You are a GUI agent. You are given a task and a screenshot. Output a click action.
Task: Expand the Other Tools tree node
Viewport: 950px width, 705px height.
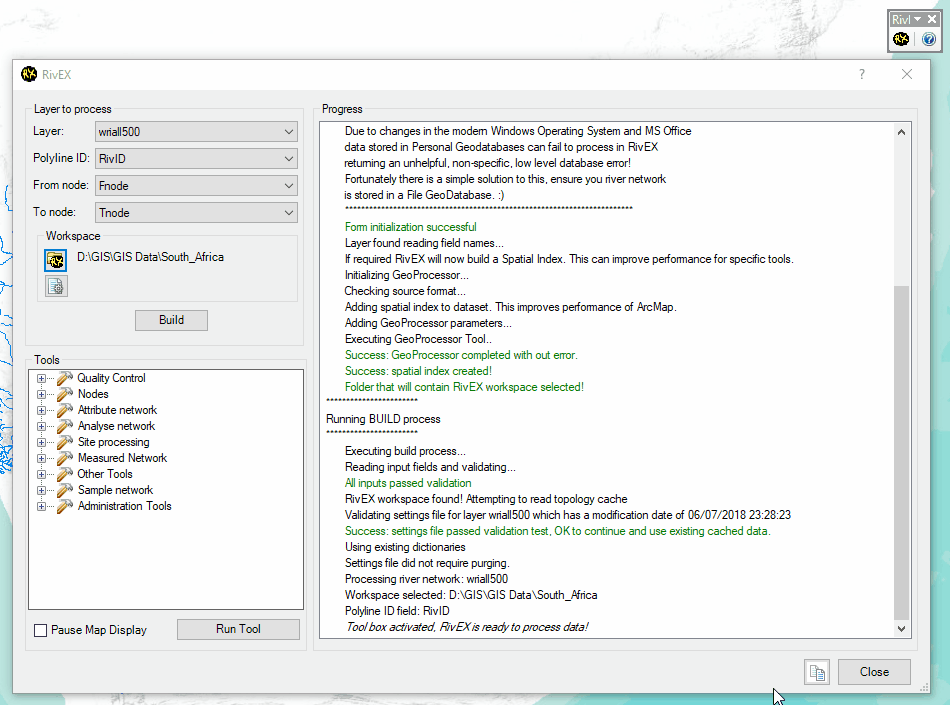[41, 474]
